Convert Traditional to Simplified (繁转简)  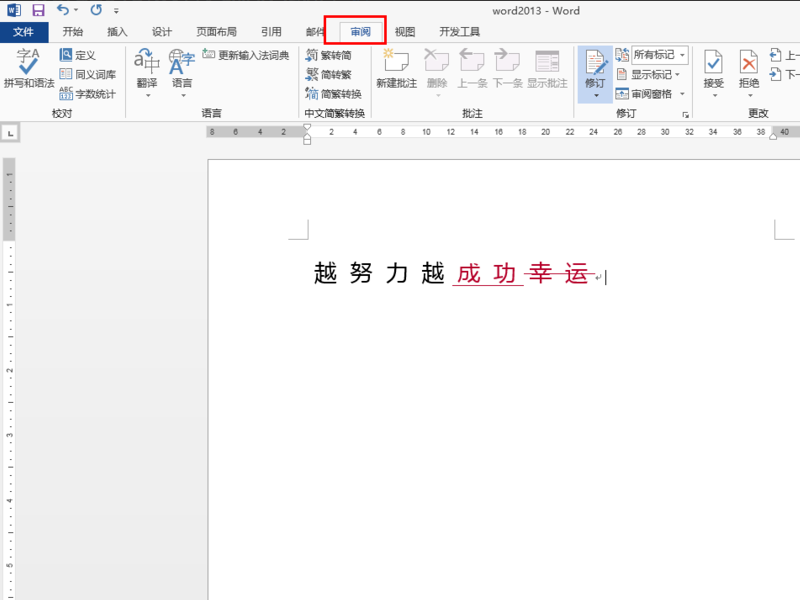(x=329, y=55)
